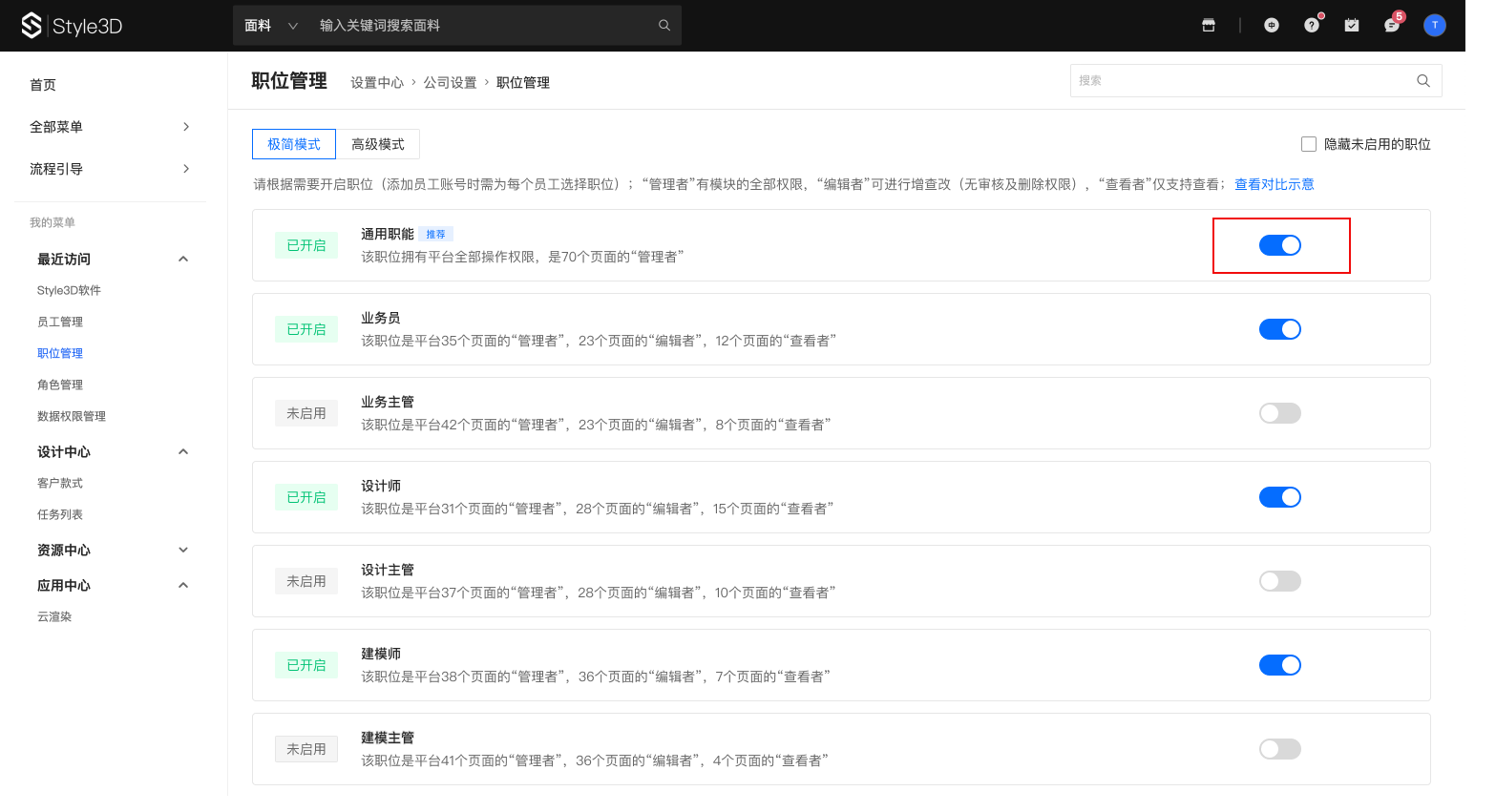This screenshot has width=1496, height=812.
Task: Open messages icon with 5 badge
Action: point(1392,26)
